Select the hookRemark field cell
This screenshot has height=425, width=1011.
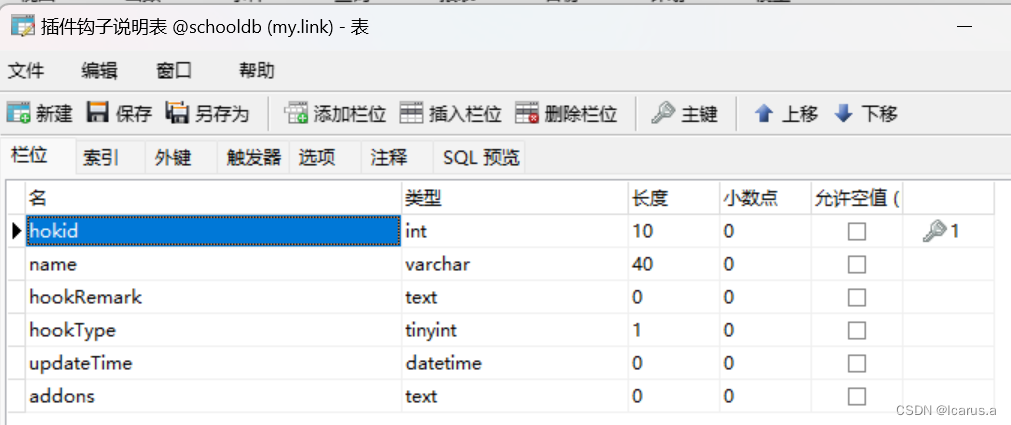(213, 297)
